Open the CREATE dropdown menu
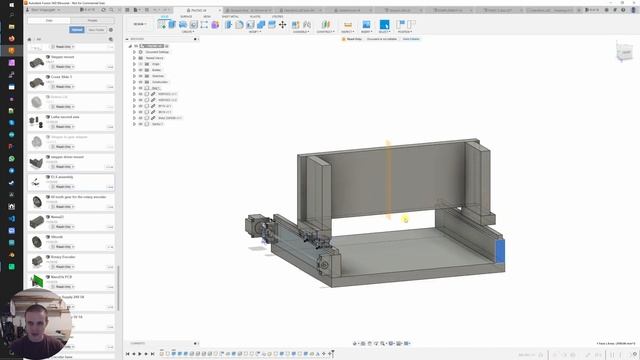Image resolution: width=640 pixels, height=360 pixels. click(x=188, y=32)
